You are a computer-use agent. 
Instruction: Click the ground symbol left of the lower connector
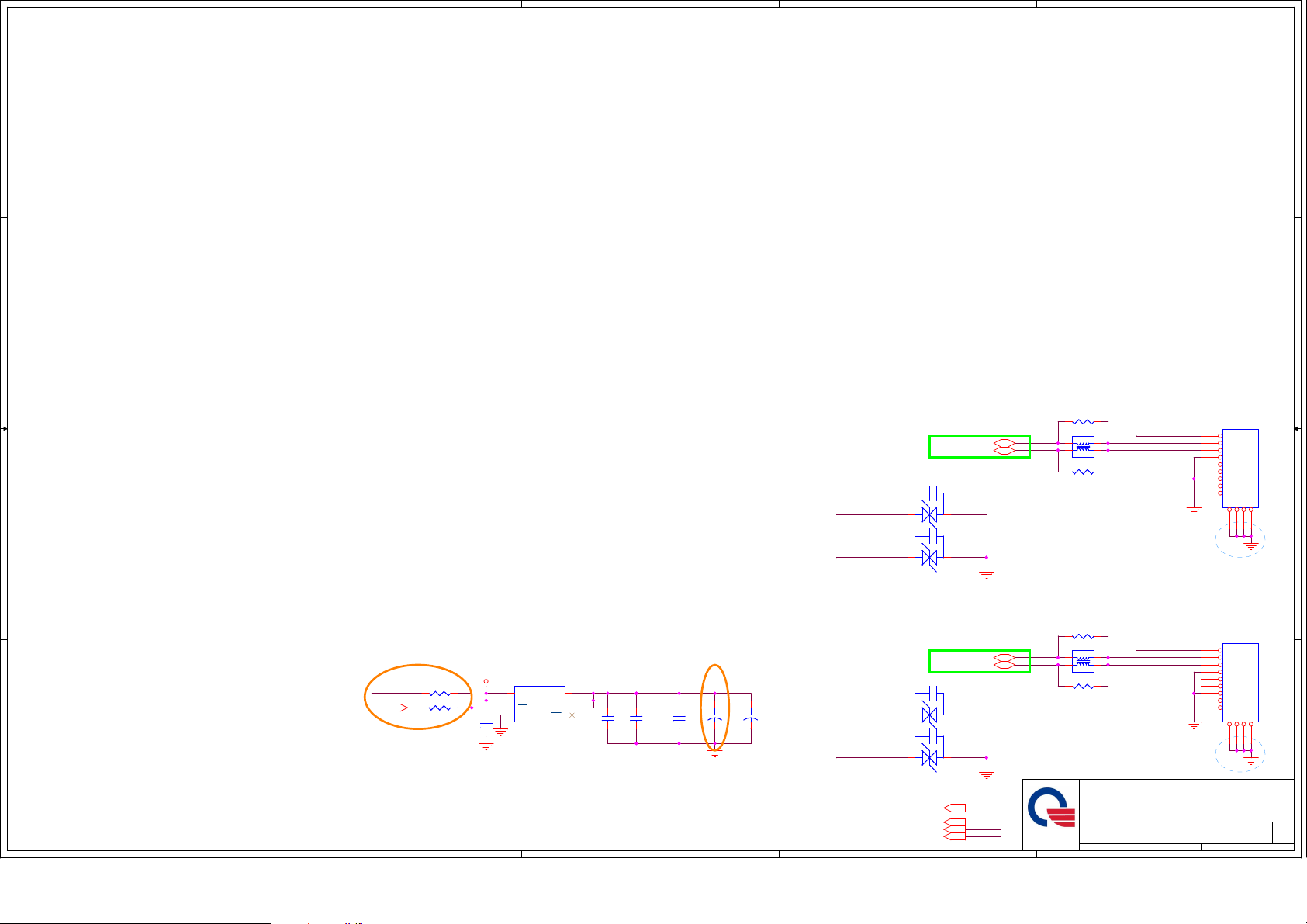(x=1194, y=725)
